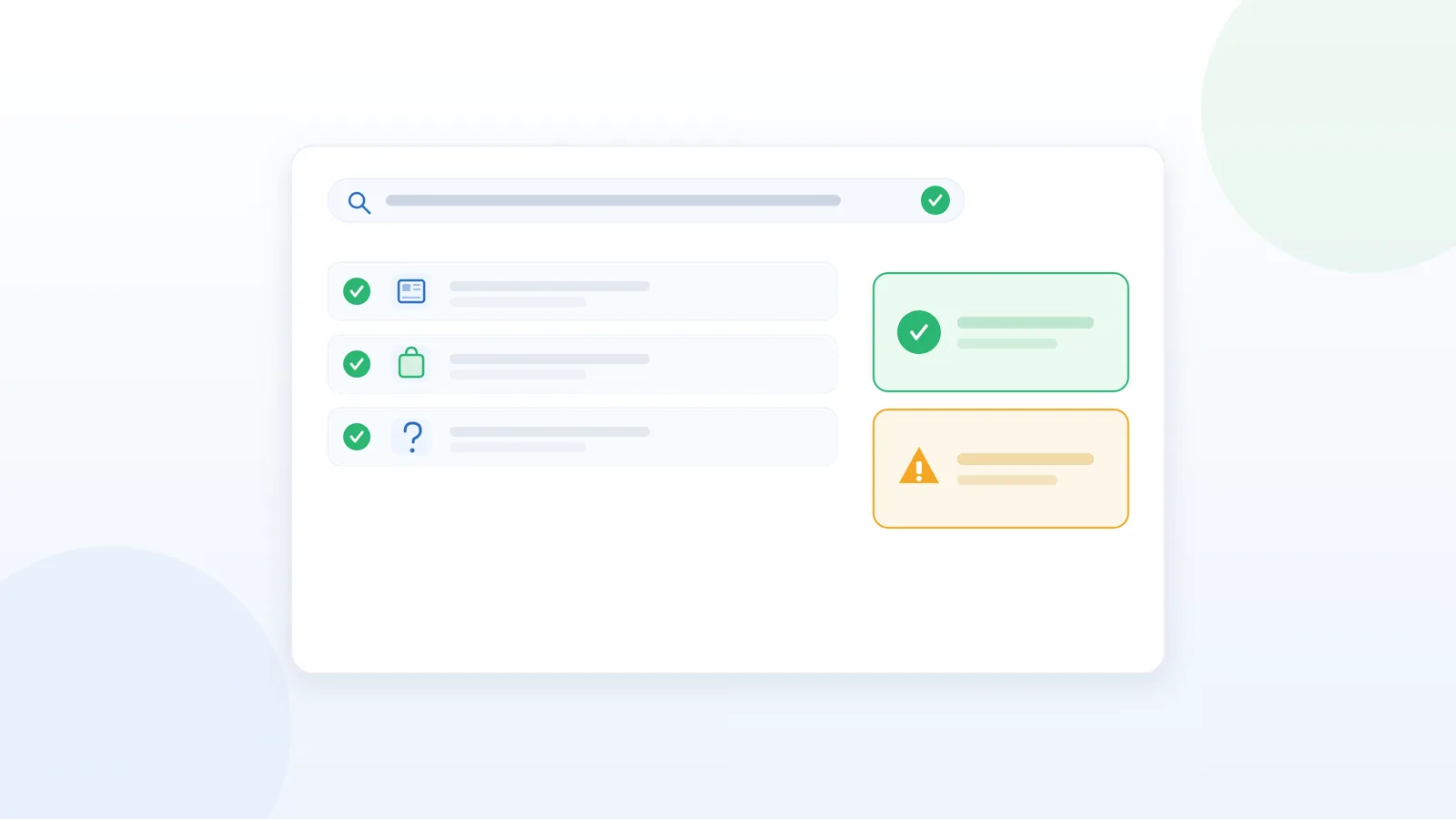The image size is (1456, 819).
Task: Click the warning triangle in the orange card
Action: 919,466
